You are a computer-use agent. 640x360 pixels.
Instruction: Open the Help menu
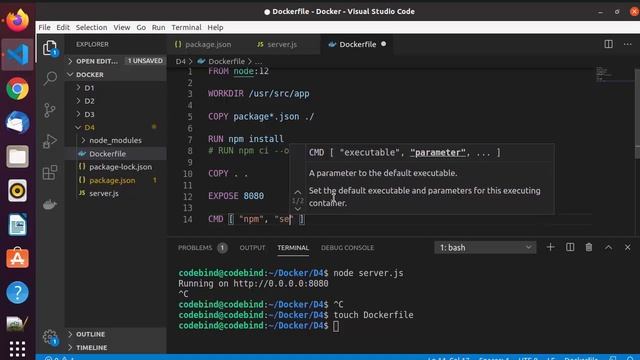tap(215, 27)
